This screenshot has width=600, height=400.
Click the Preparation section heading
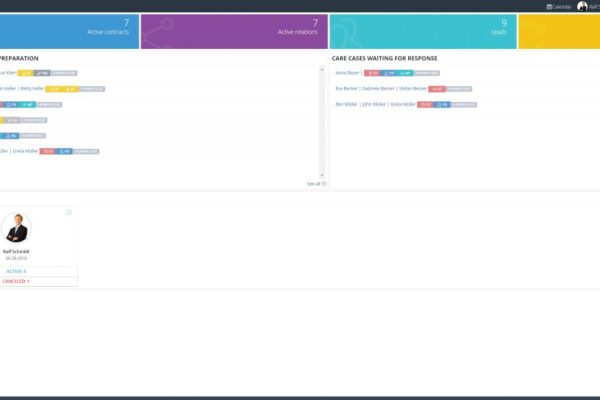19,58
